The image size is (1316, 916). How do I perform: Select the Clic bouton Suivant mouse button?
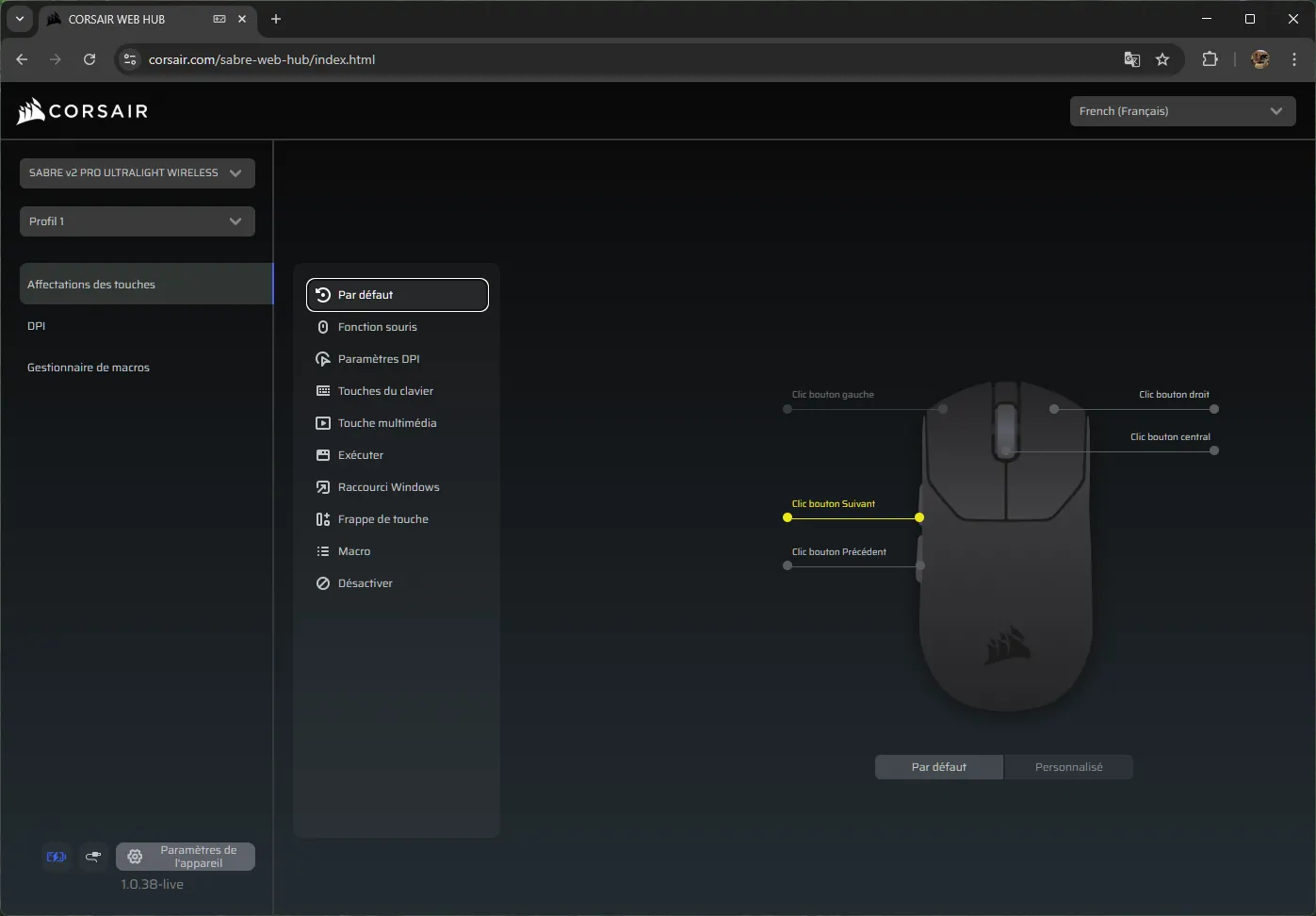click(833, 504)
